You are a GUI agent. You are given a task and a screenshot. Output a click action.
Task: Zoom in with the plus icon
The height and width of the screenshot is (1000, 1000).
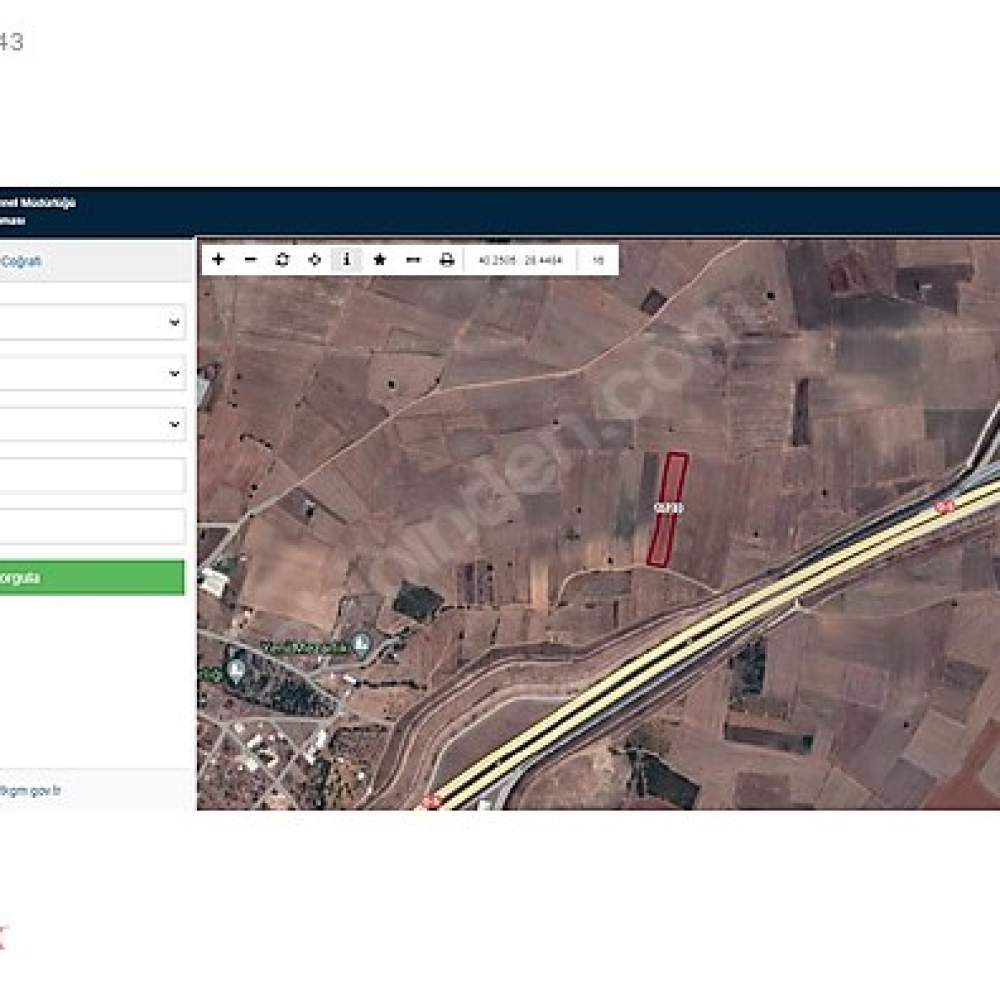[218, 260]
